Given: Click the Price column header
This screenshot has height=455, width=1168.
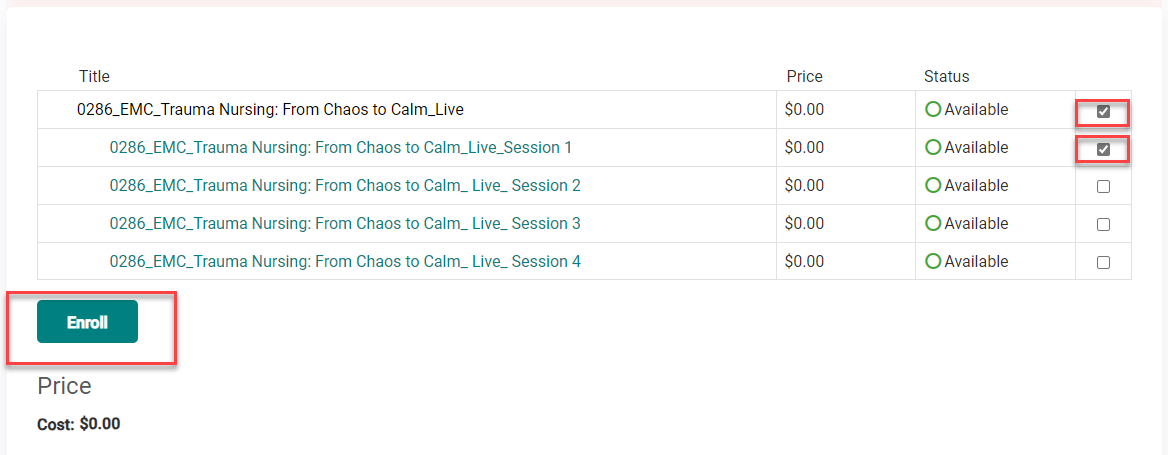Looking at the screenshot, I should (804, 77).
